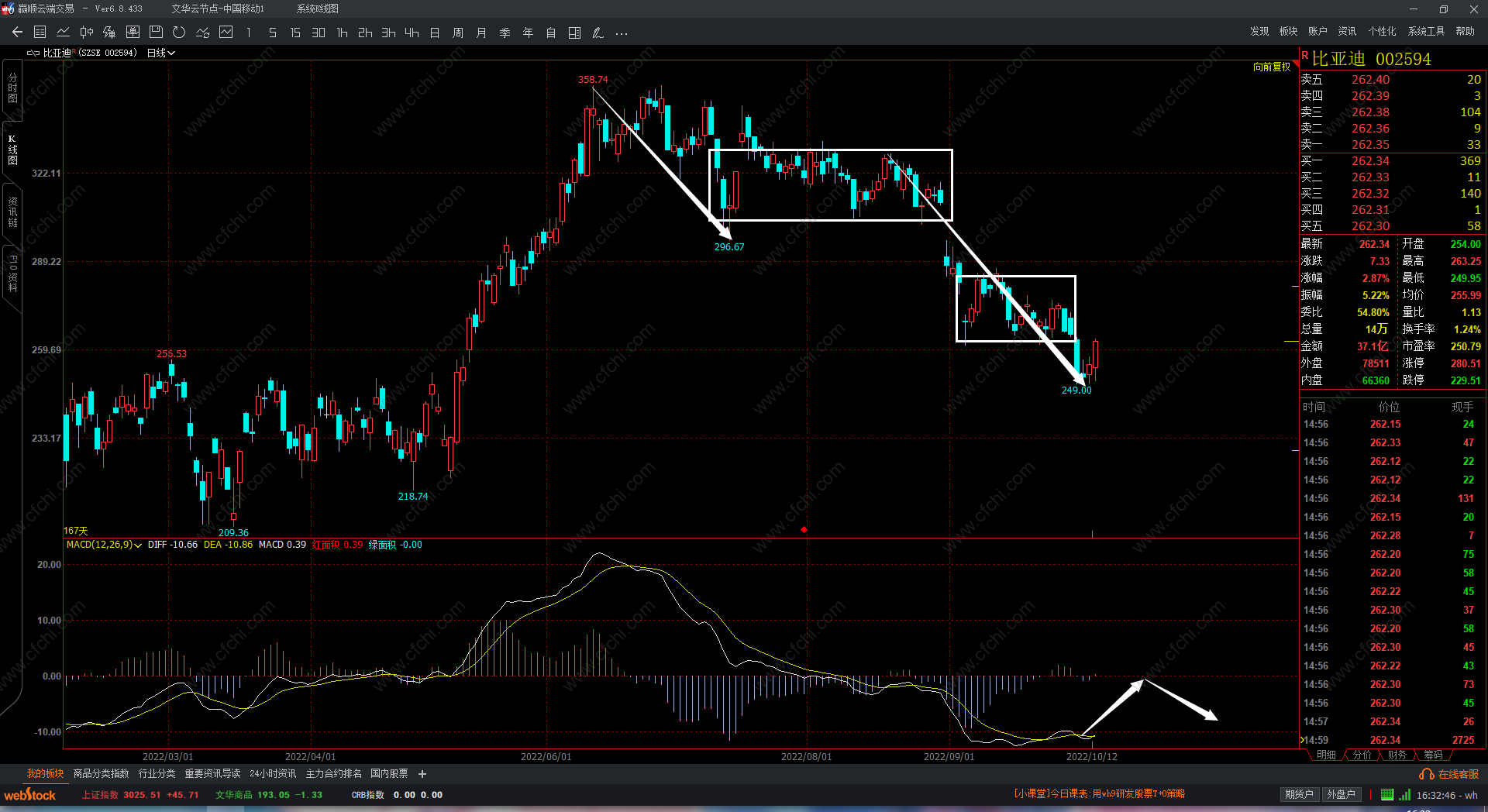The height and width of the screenshot is (812, 1488).
Task: Open the quote list table icon
Action: pos(40,33)
